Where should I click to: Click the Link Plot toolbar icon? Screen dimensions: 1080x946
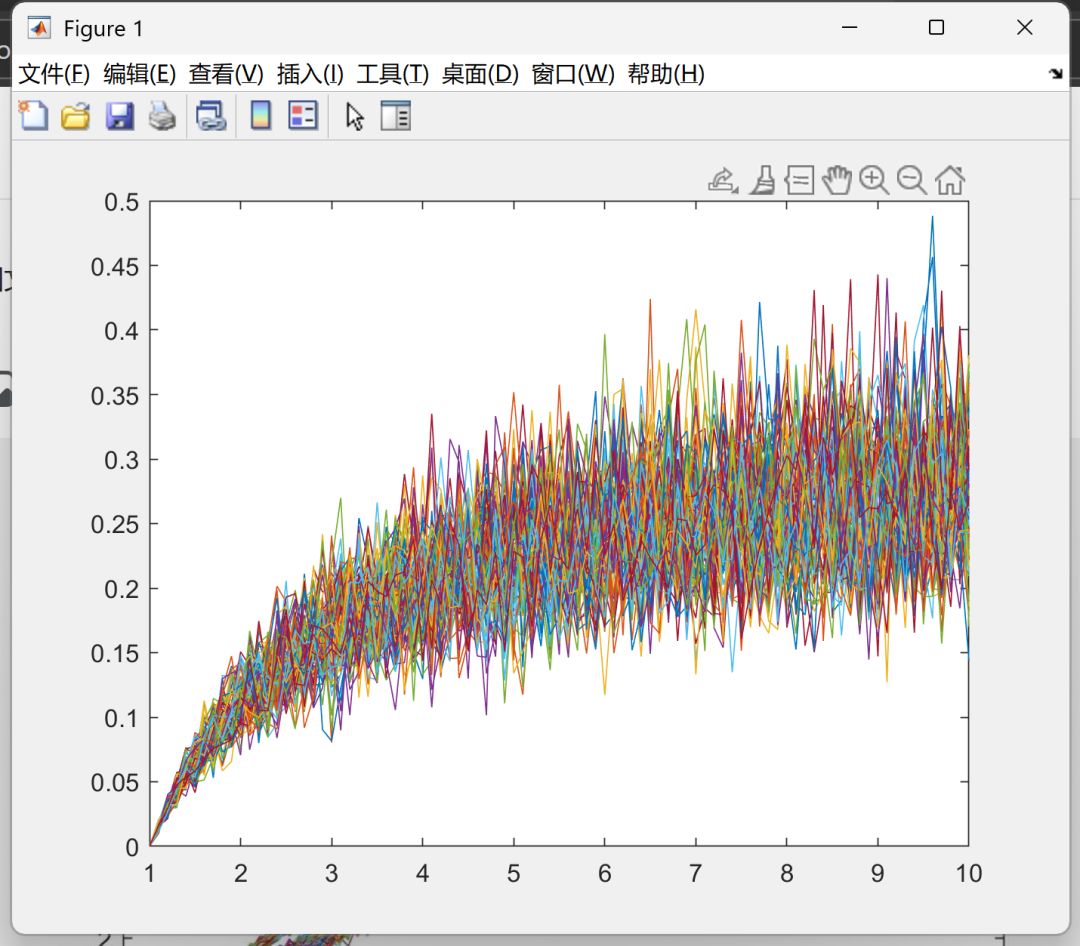[210, 116]
